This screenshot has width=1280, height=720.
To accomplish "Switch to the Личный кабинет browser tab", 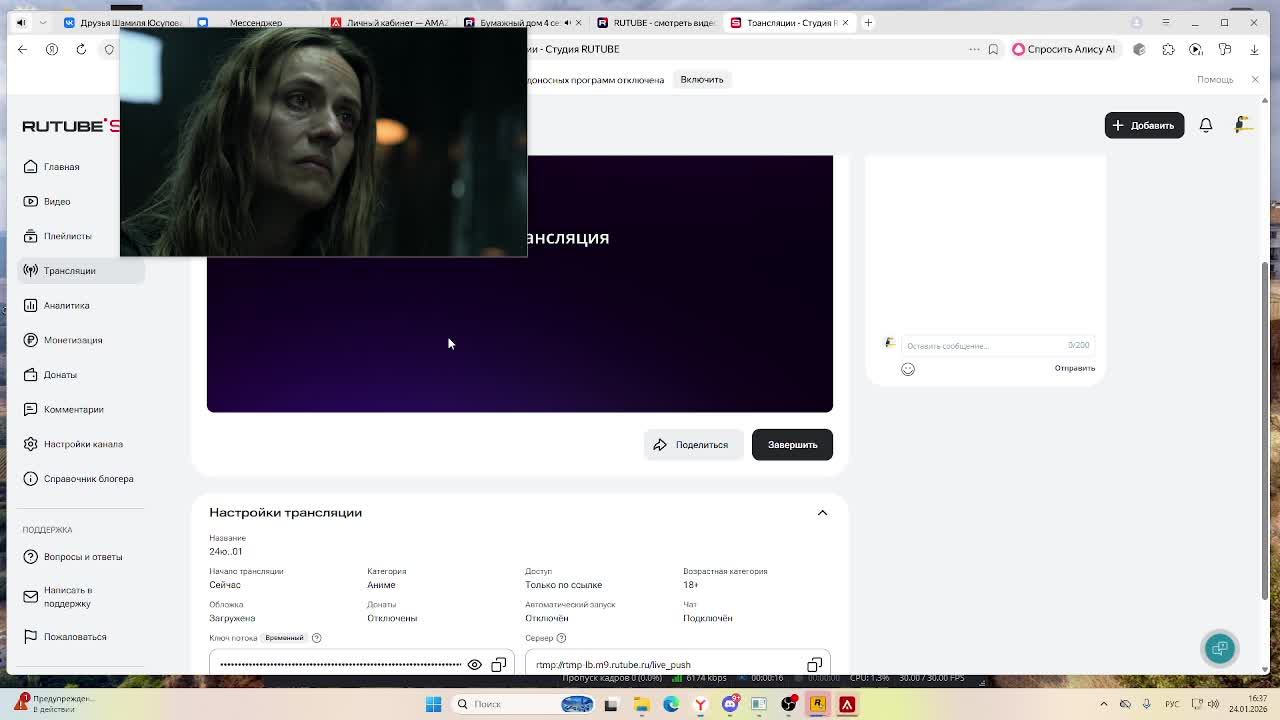I will [389, 22].
